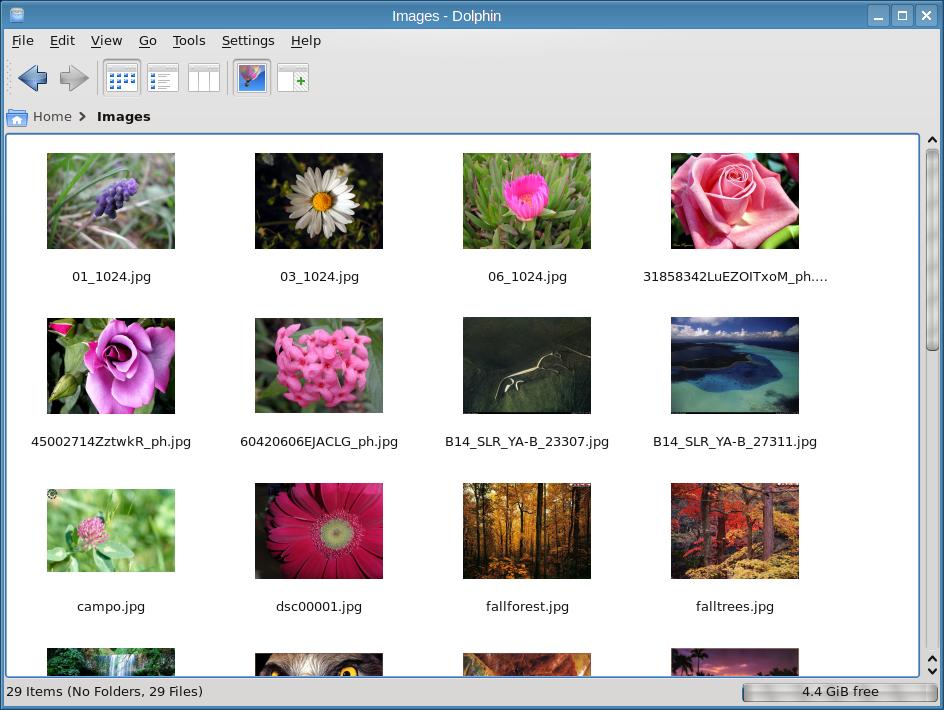Select the partially visible owl eyes thumbnail
Screen dimensions: 944x710
pos(319,664)
